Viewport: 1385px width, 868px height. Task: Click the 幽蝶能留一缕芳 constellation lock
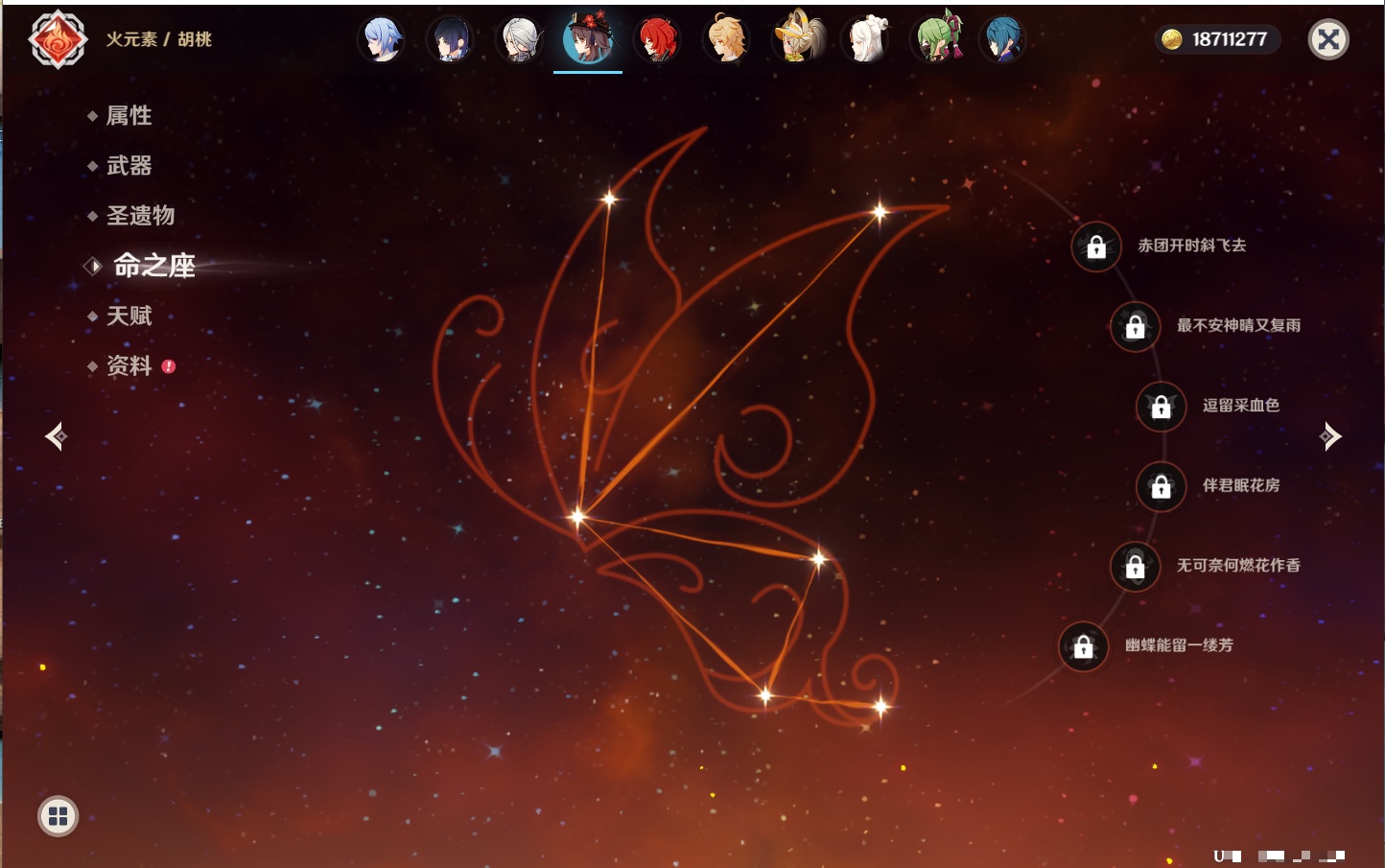pos(1083,646)
